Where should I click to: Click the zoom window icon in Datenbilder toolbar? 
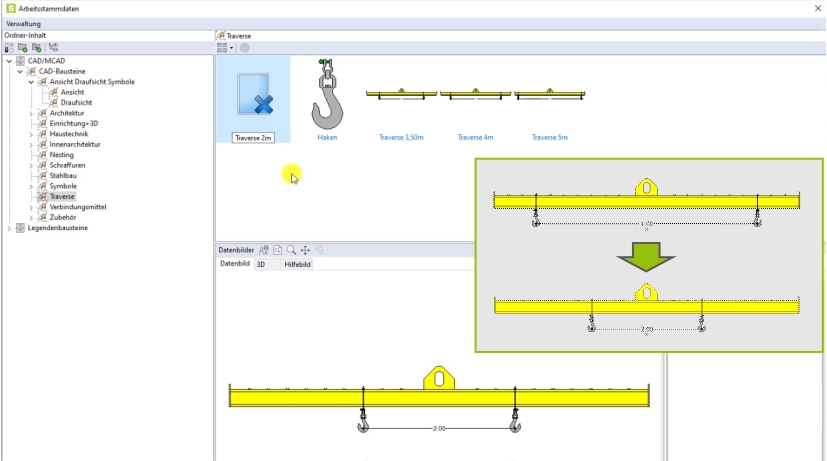278,250
